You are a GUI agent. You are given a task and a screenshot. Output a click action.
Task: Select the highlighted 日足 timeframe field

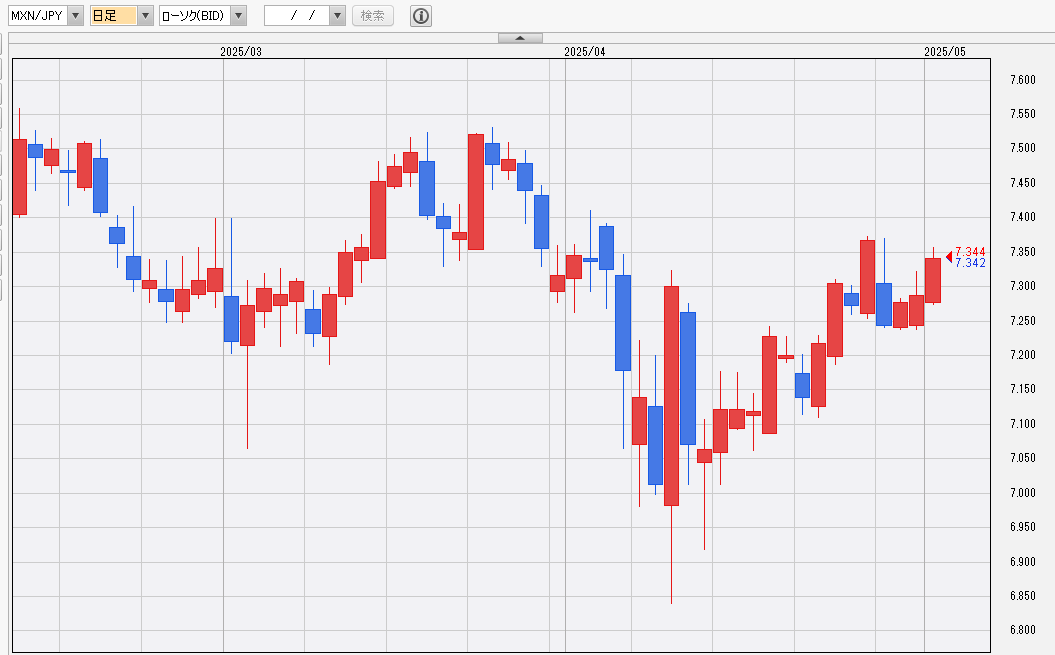(112, 16)
